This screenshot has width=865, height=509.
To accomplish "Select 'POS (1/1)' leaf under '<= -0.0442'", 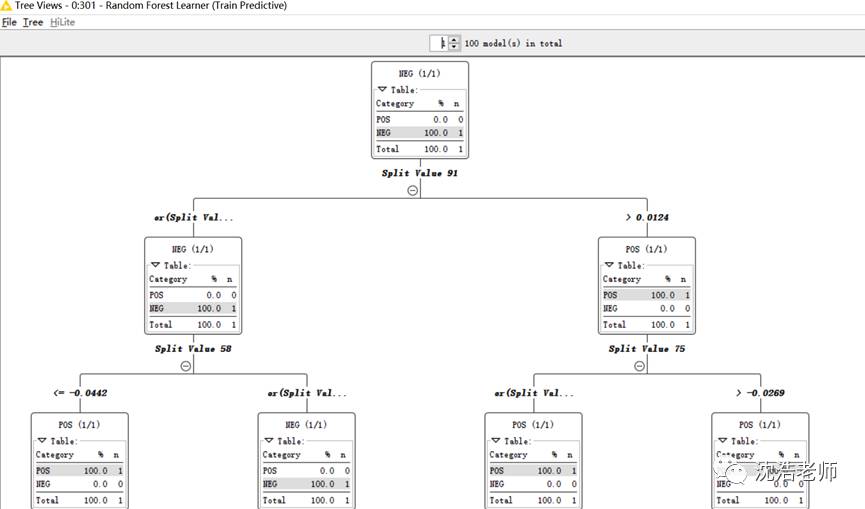I will [79, 425].
